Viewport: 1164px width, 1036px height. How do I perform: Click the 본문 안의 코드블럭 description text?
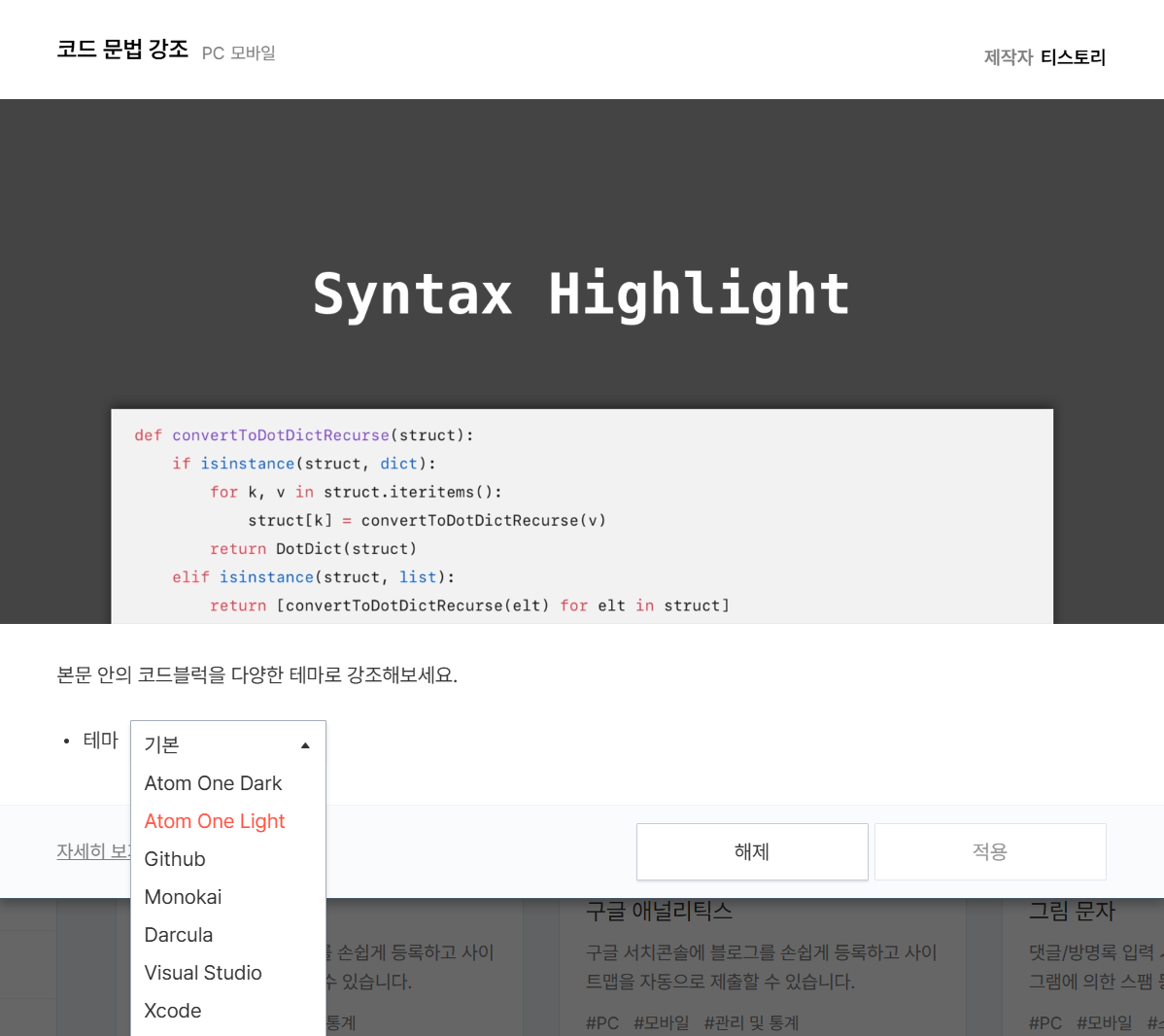[x=257, y=675]
